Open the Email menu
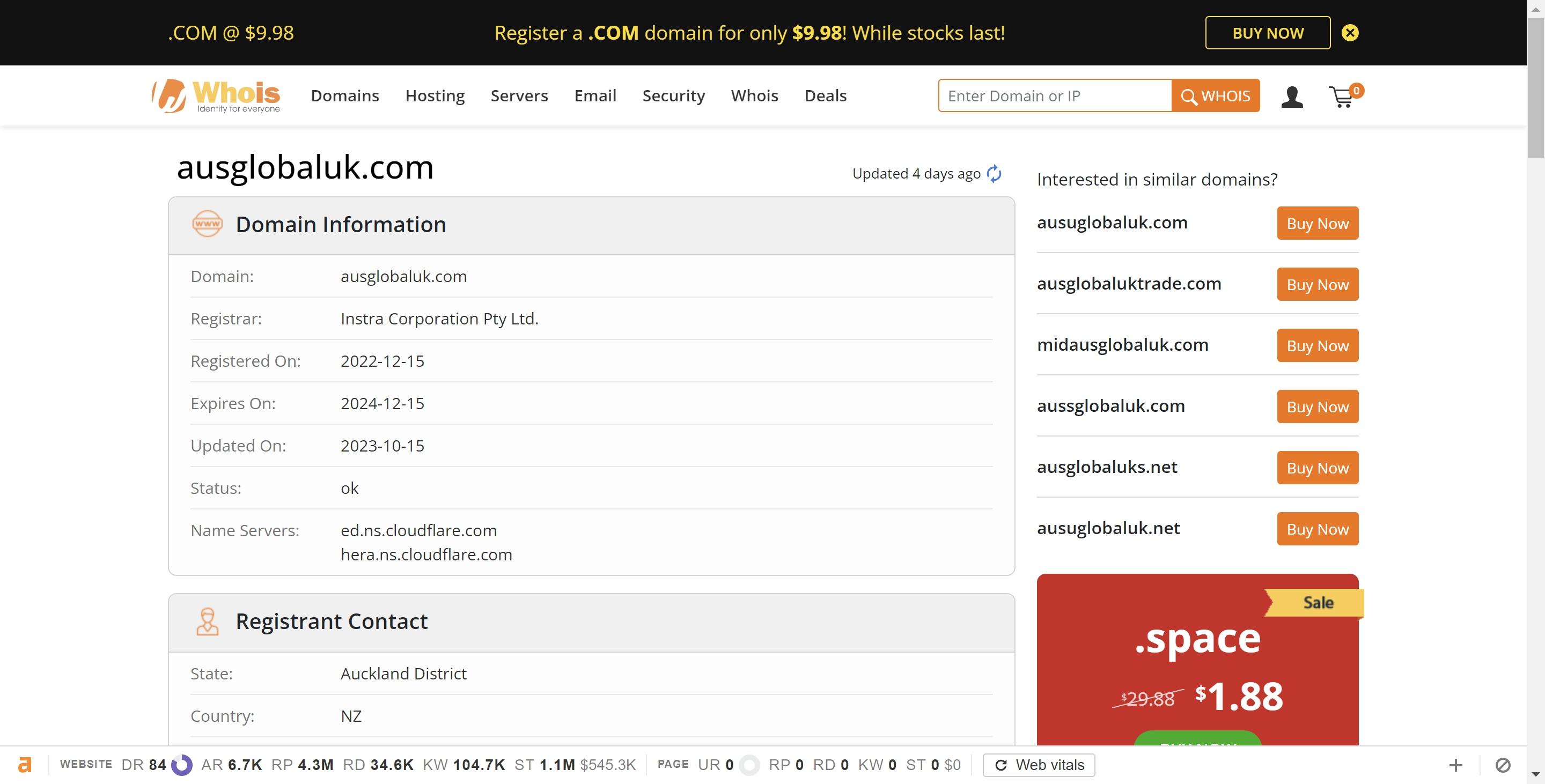1545x784 pixels. click(595, 96)
